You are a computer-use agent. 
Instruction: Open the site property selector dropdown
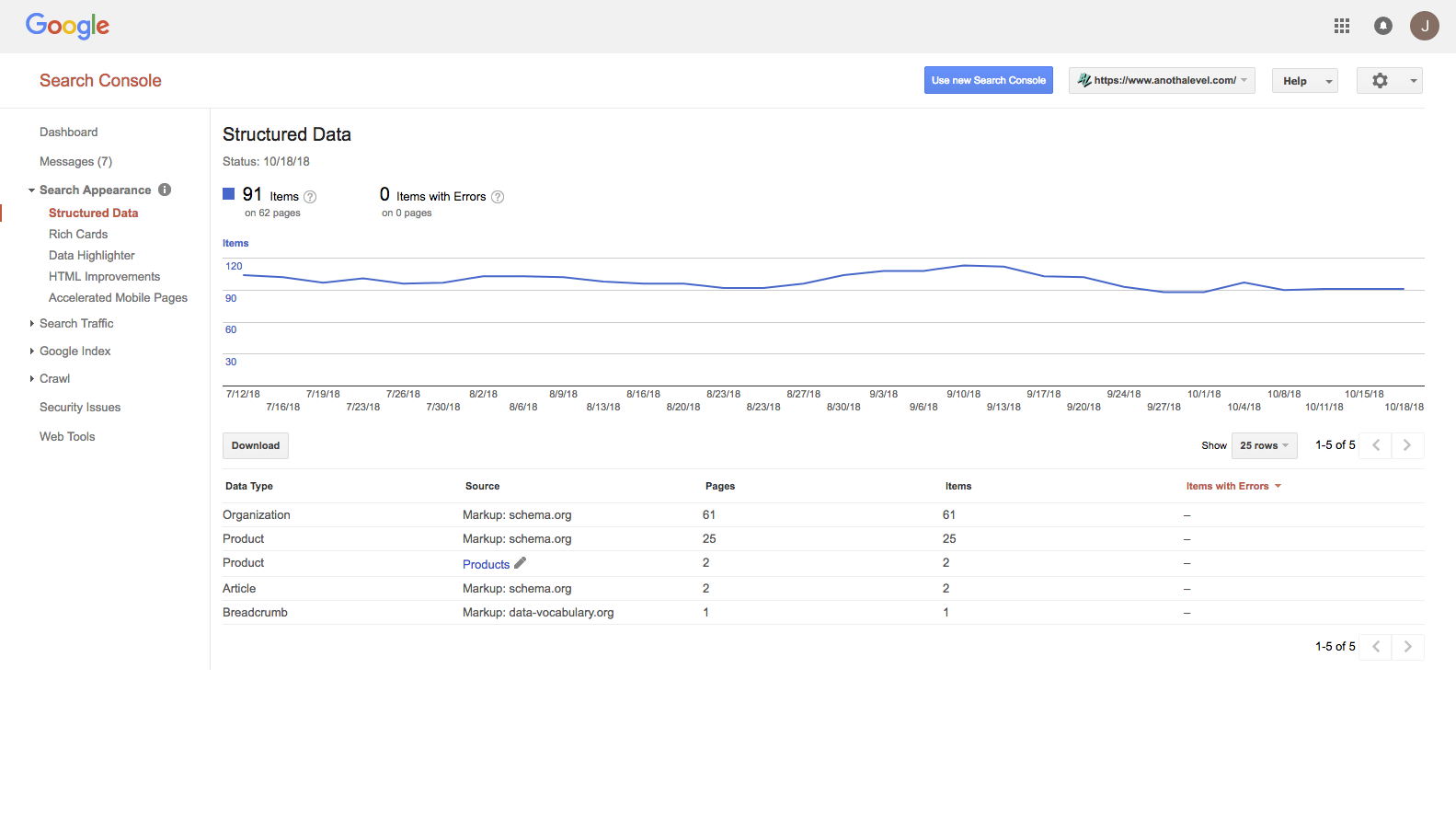click(x=1162, y=81)
